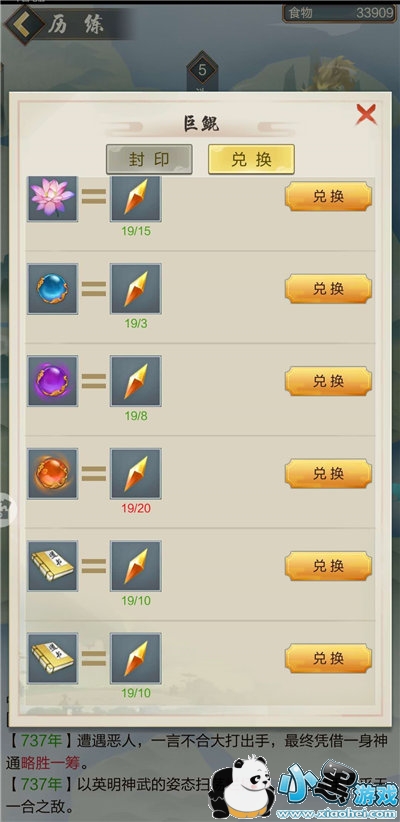This screenshot has width=400, height=822.
Task: Close the 巨鲲 exchange dialog with the red X
Action: point(365,114)
